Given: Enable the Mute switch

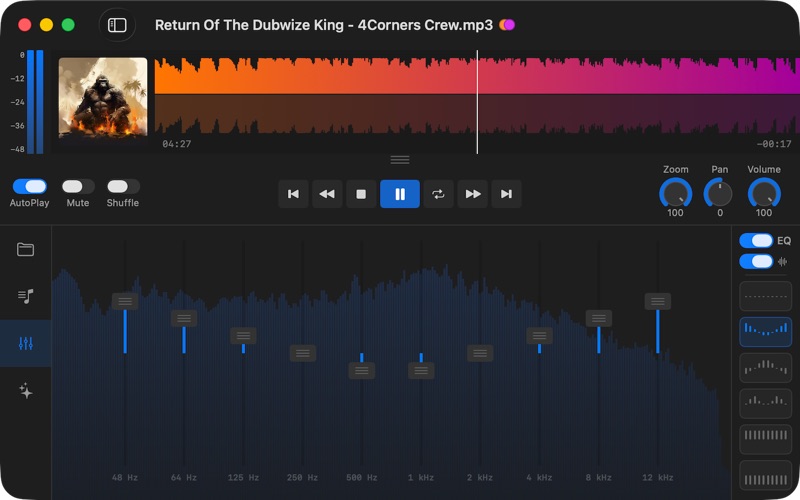Looking at the screenshot, I should click(x=78, y=186).
